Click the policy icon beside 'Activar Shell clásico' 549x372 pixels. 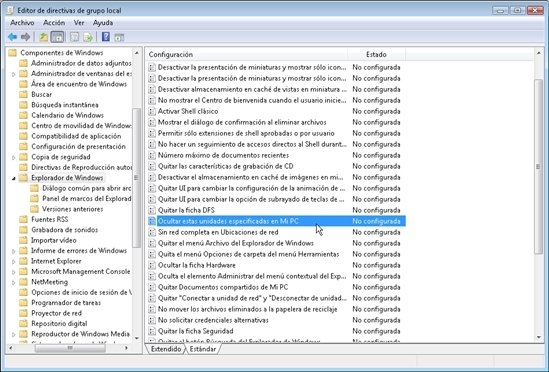click(152, 111)
